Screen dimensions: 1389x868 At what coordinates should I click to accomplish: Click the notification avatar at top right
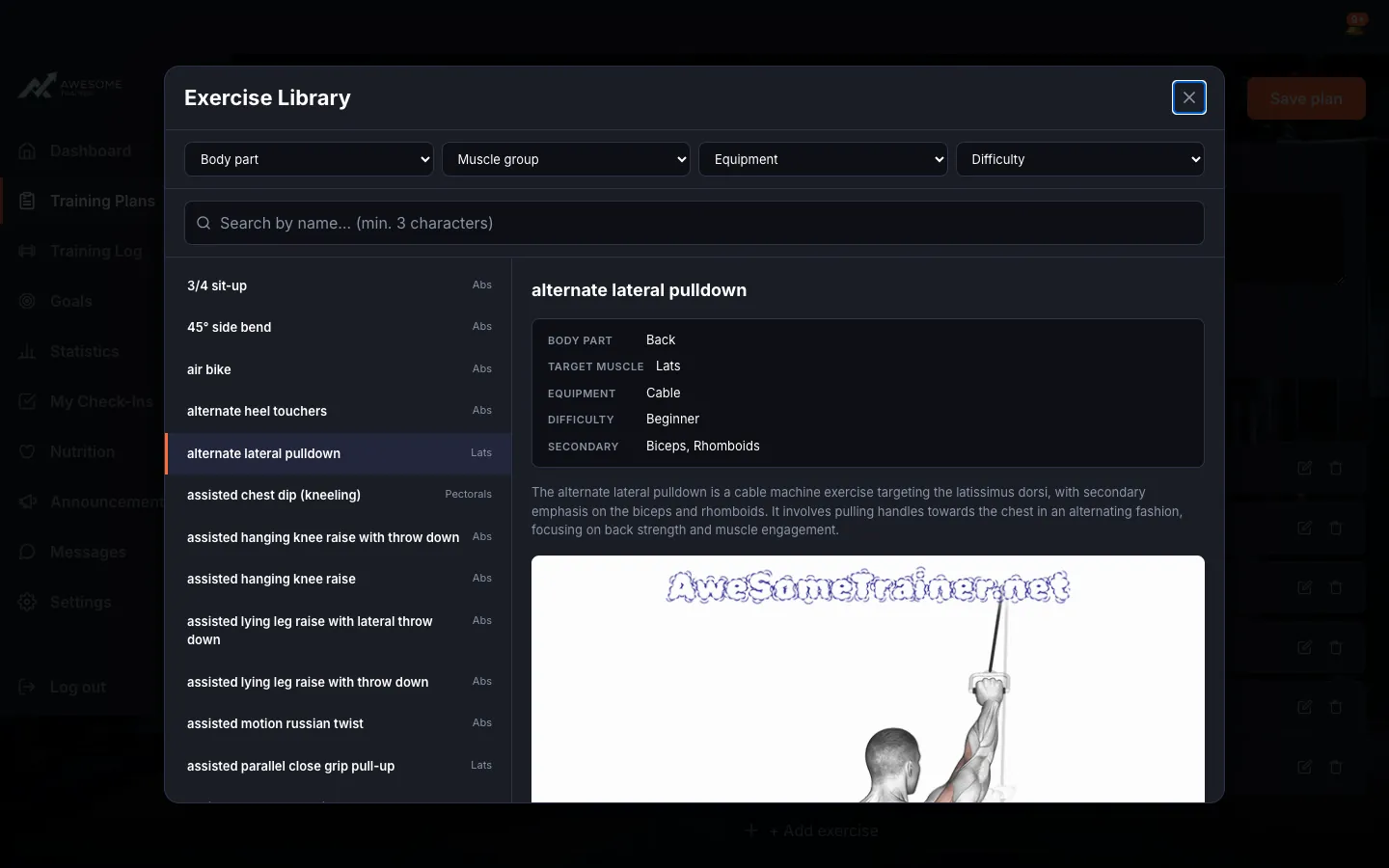[x=1356, y=24]
